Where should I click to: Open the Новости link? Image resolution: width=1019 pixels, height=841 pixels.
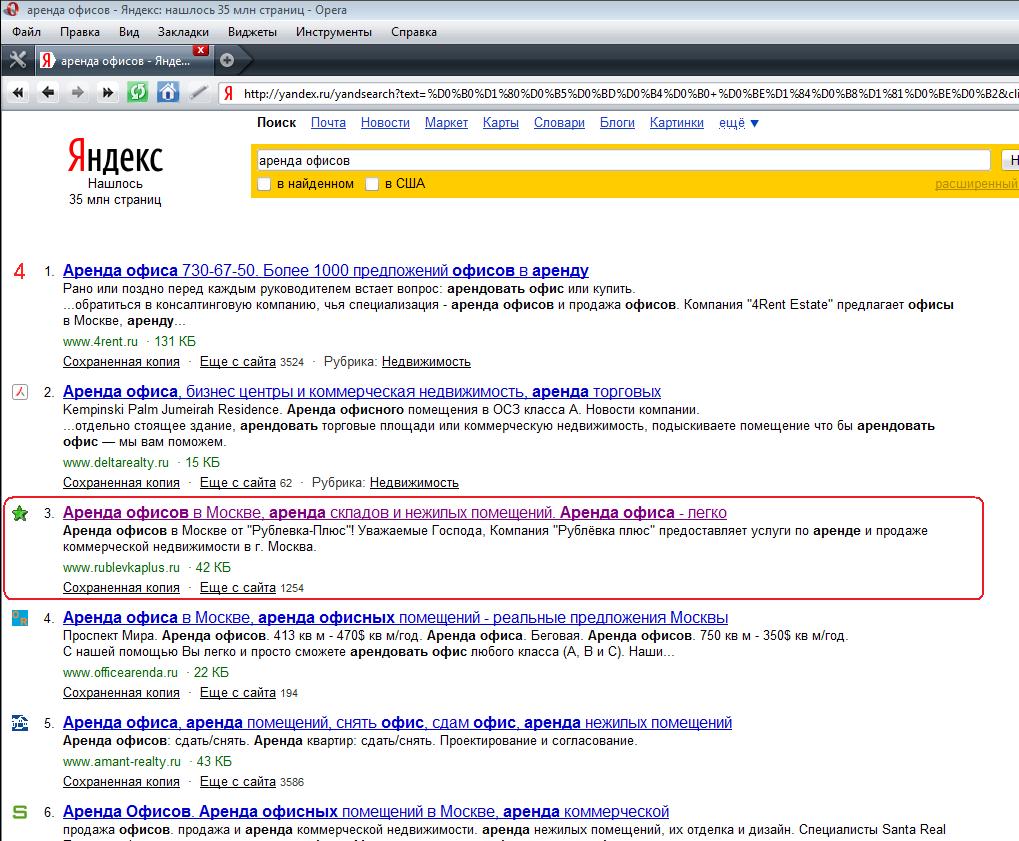[385, 122]
